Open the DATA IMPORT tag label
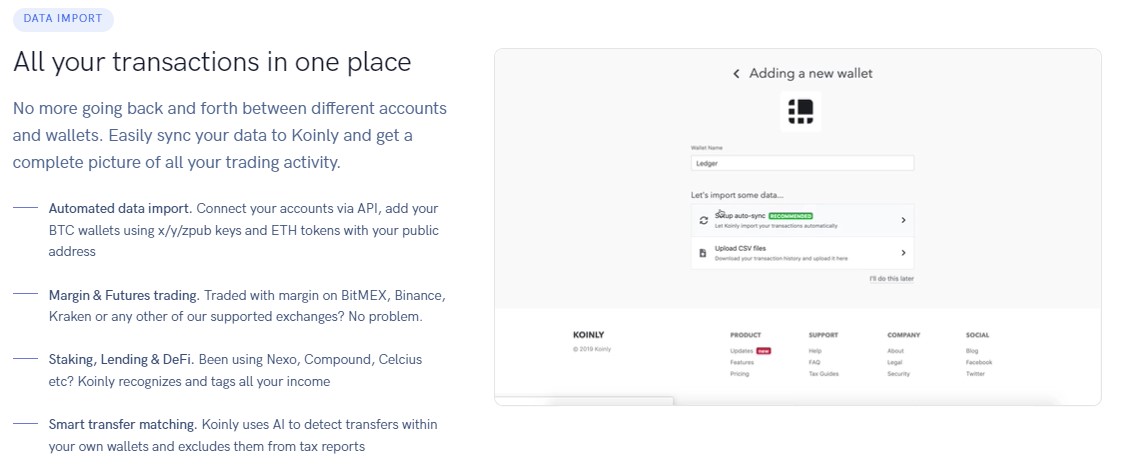 point(64,18)
